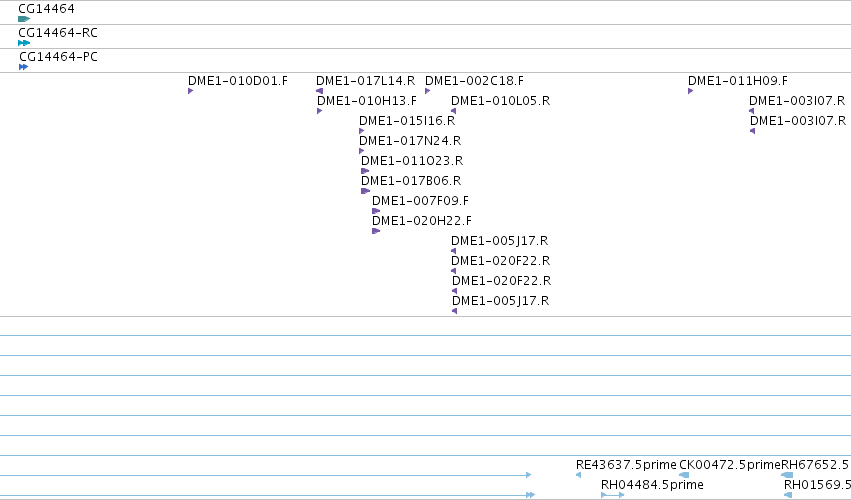The width and height of the screenshot is (851, 500).
Task: Click the CG14464-RC transcript glyph
Action: click(24, 43)
